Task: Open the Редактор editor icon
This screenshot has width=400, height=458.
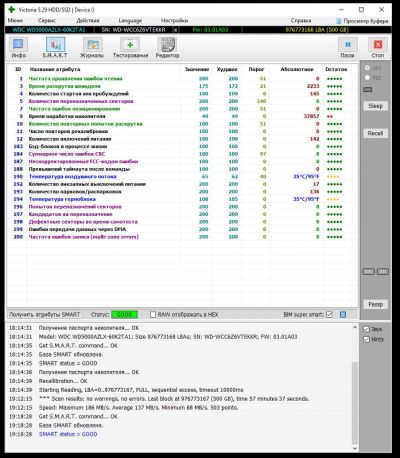Action: tap(167, 44)
